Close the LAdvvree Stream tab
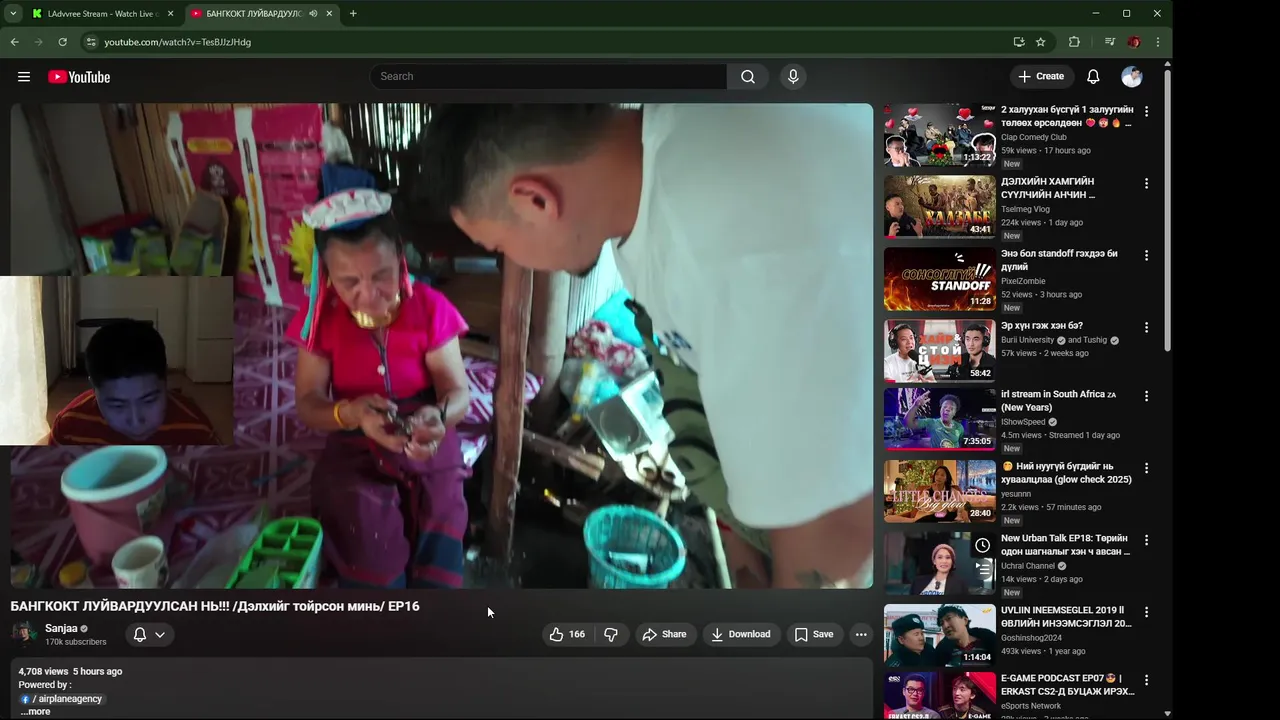The image size is (1280, 720). [x=170, y=14]
